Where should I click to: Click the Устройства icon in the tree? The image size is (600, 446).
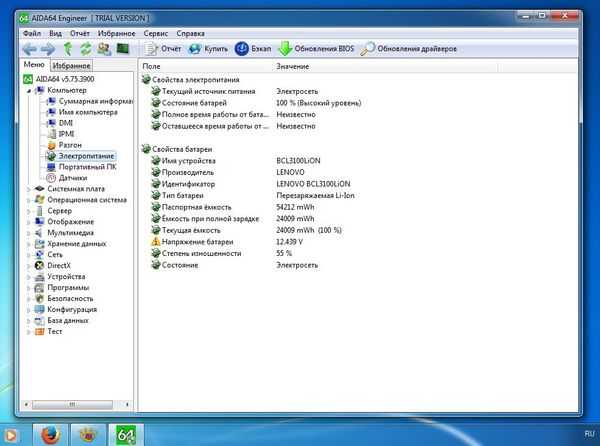point(39,277)
